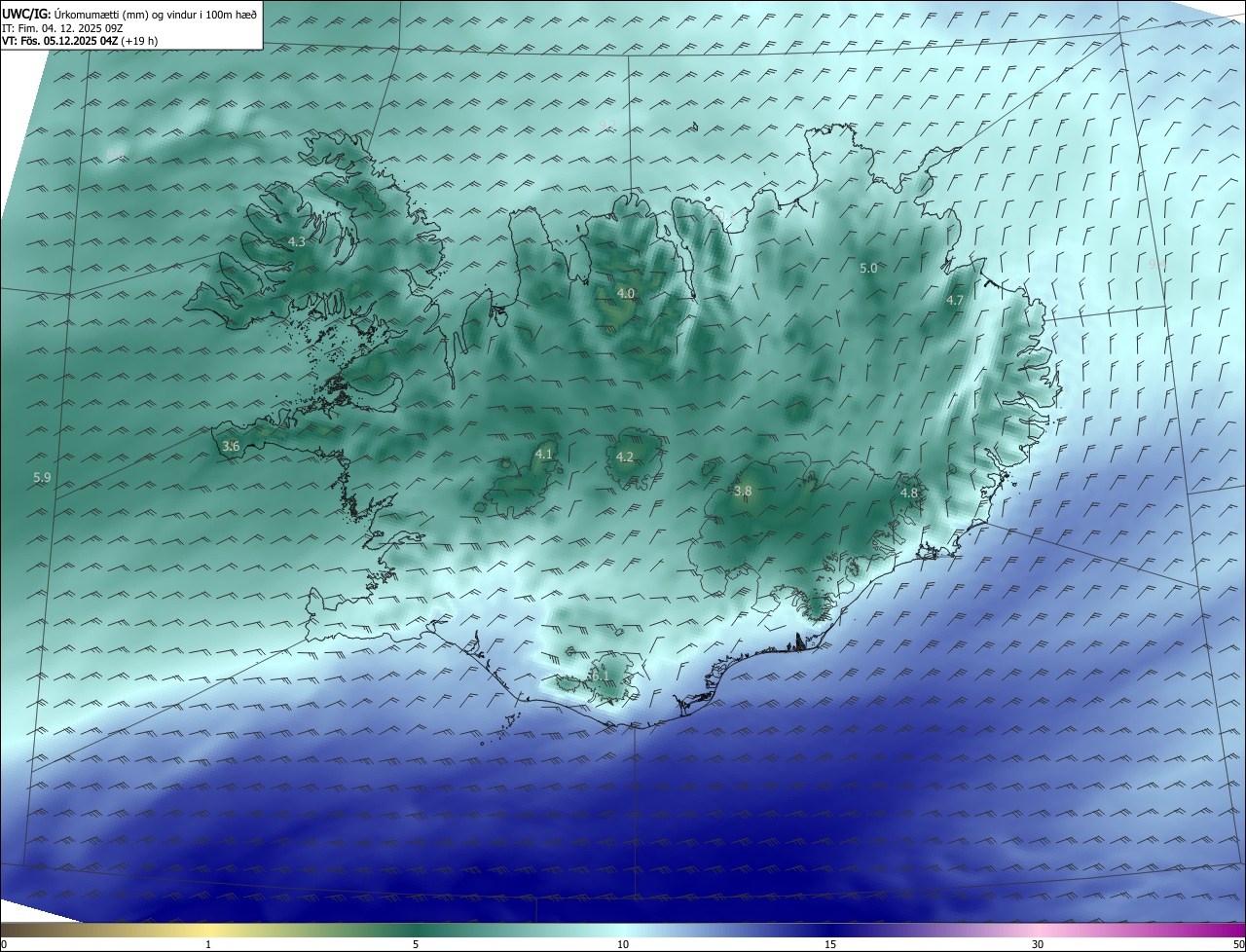Click the colorbar tick label 1
Image resolution: width=1246 pixels, height=952 pixels.
(x=208, y=944)
